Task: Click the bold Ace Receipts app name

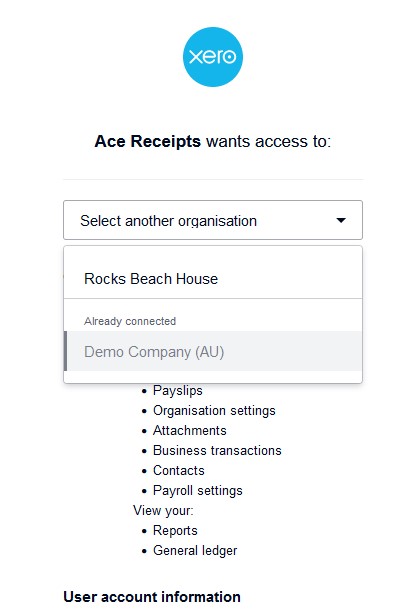Action: tap(147, 141)
